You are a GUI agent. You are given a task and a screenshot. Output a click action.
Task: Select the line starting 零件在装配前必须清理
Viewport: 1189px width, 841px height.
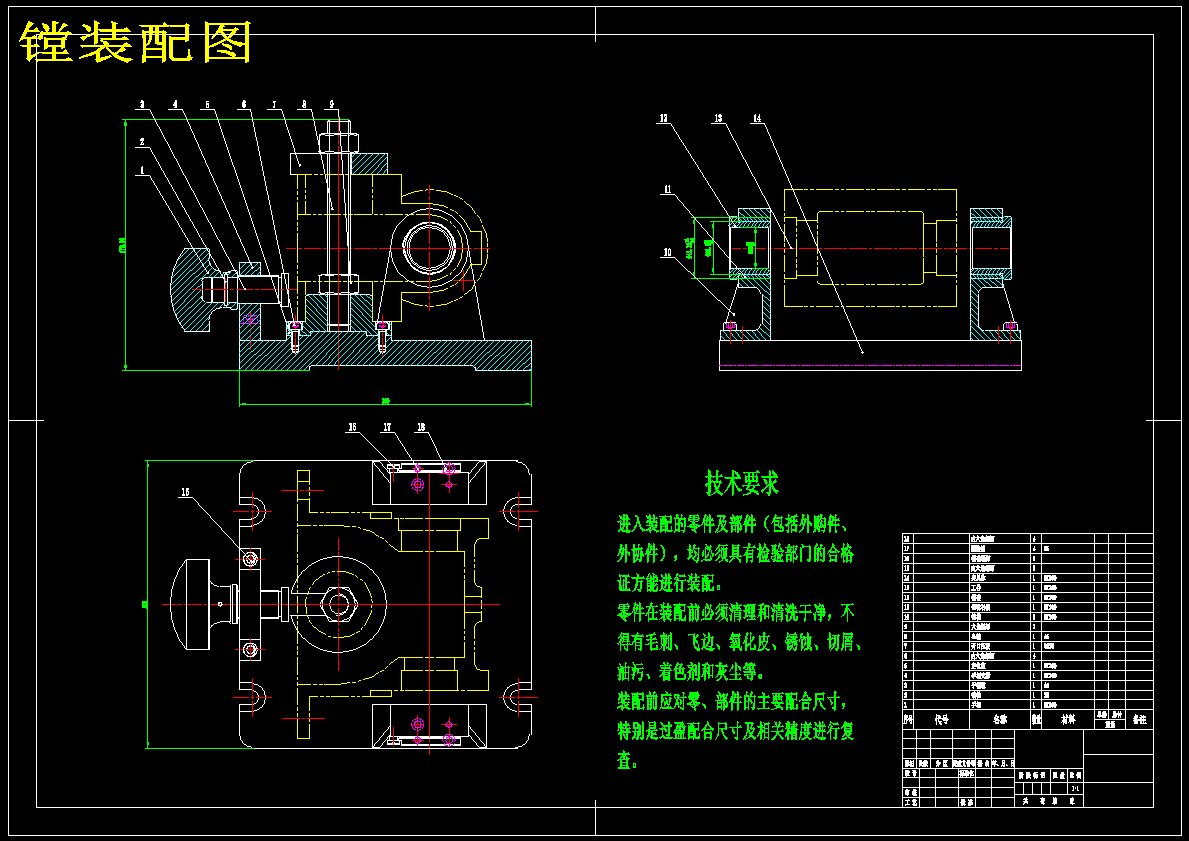736,612
